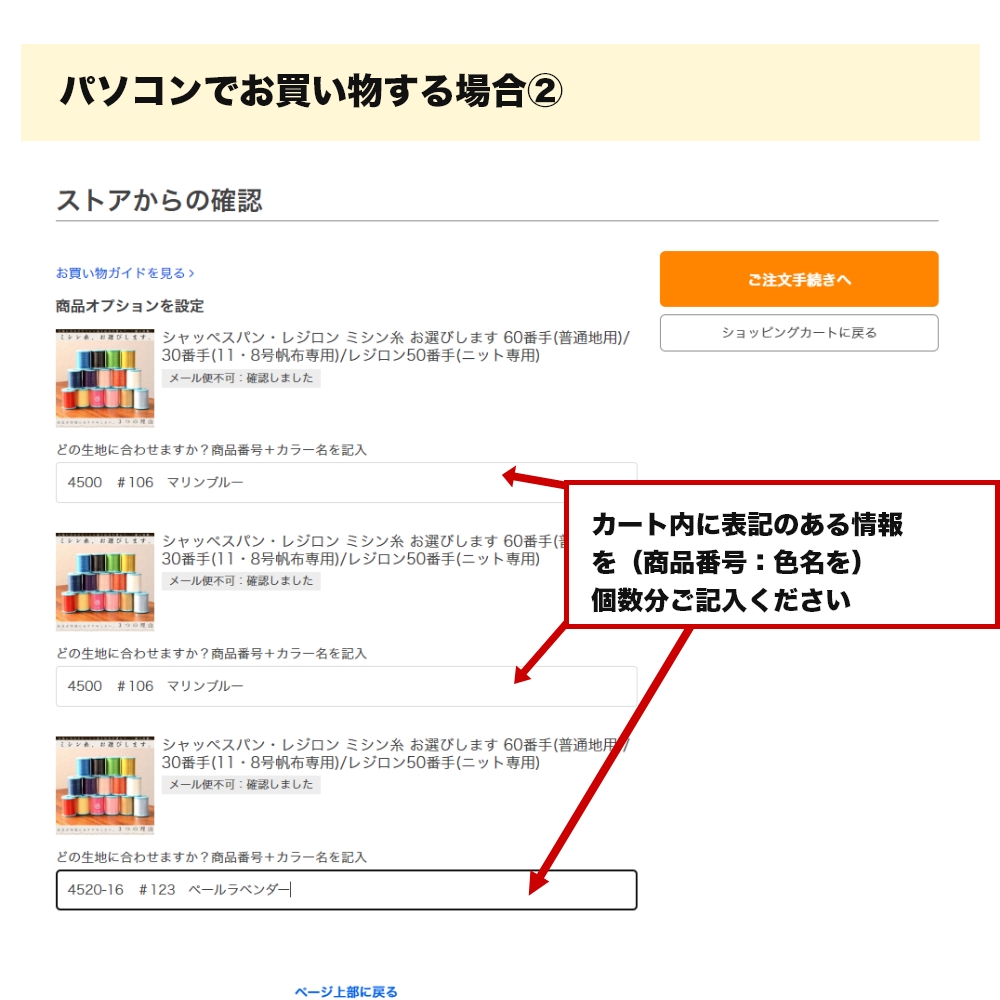Viewport: 1000px width, 1000px height.
Task: Open the お買い物ガイドを見る link
Action: click(125, 273)
